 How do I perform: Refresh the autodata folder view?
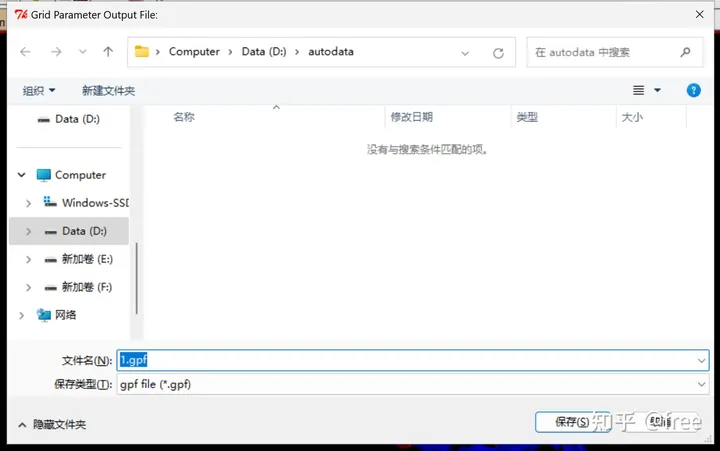pos(498,52)
